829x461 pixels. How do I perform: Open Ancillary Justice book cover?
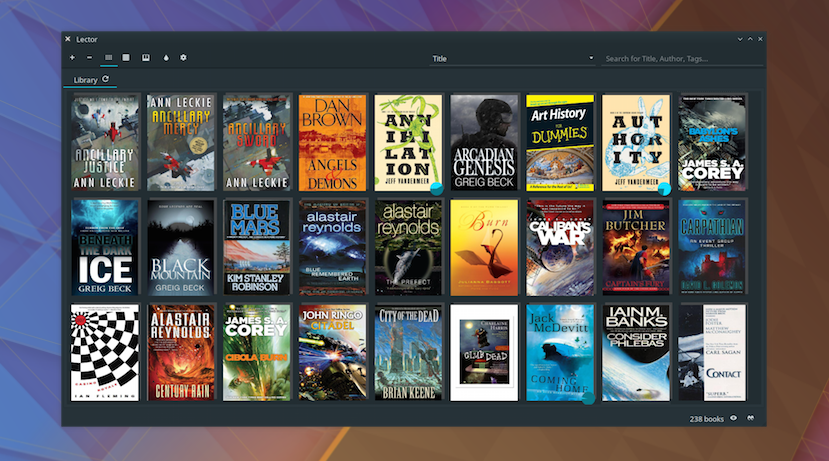pos(105,143)
